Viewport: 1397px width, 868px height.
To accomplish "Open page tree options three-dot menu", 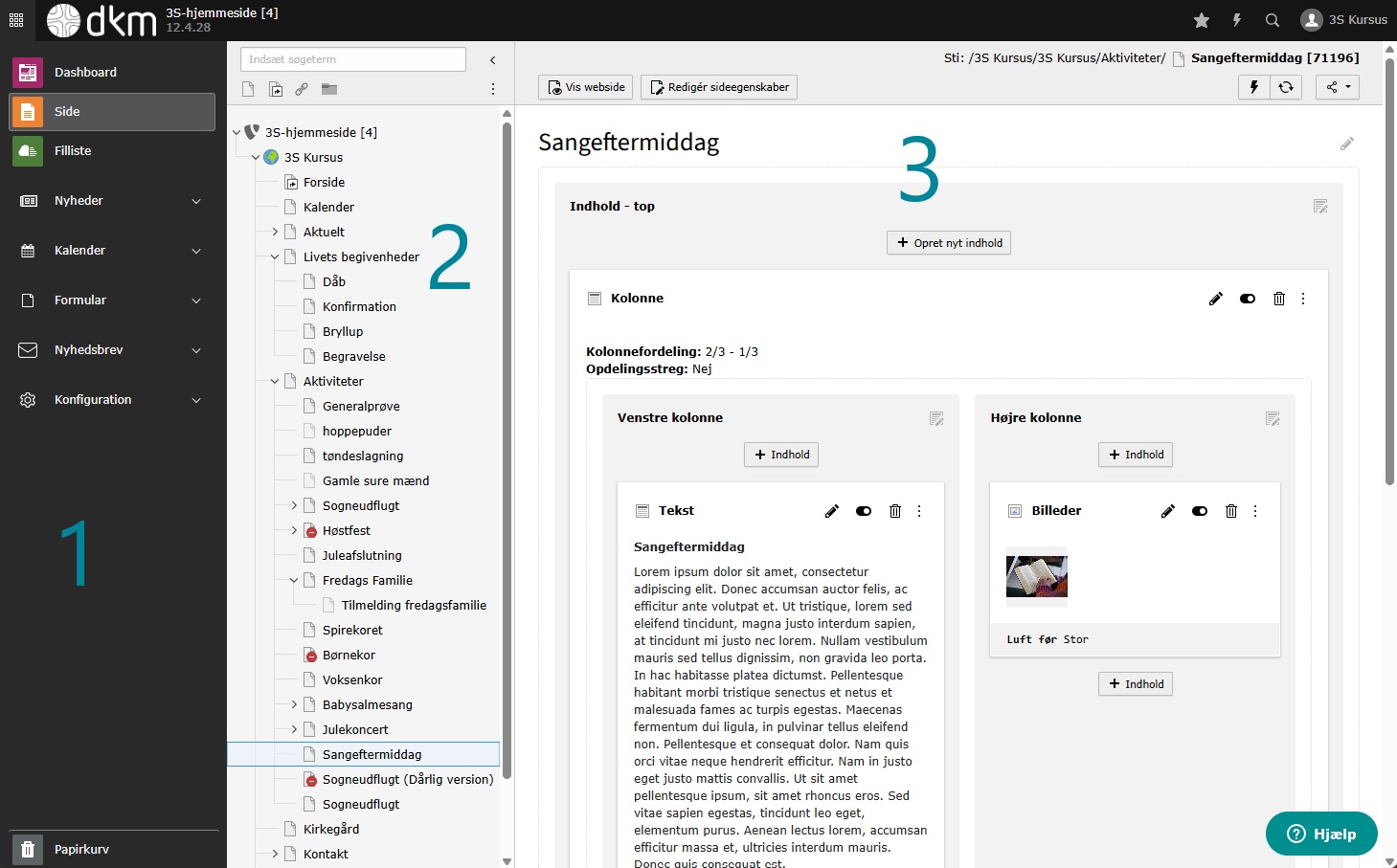I will tap(493, 89).
